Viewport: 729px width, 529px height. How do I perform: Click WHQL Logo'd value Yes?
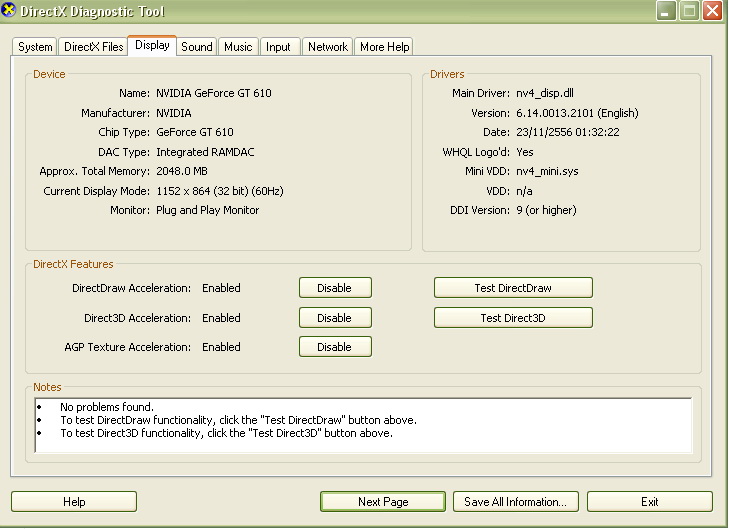pyautogui.click(x=525, y=152)
